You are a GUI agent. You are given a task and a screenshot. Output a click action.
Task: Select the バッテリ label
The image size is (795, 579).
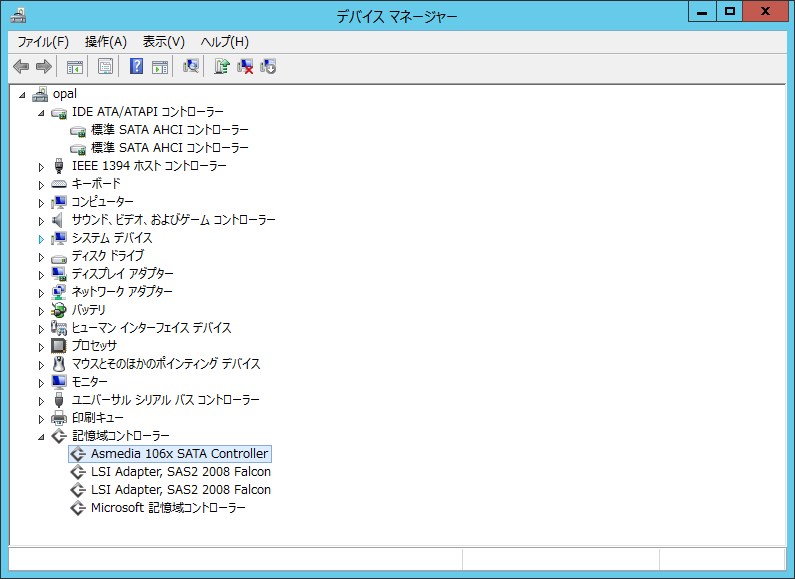[89, 310]
